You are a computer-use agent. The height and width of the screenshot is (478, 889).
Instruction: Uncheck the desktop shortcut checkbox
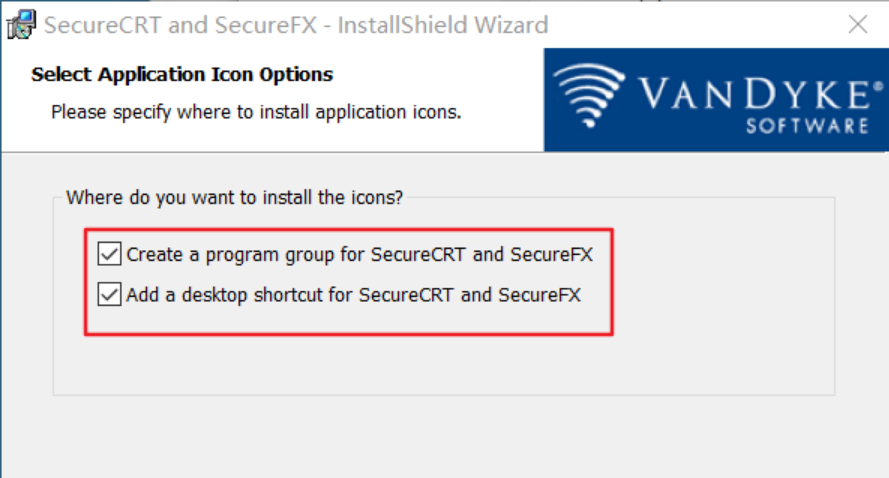pyautogui.click(x=109, y=295)
